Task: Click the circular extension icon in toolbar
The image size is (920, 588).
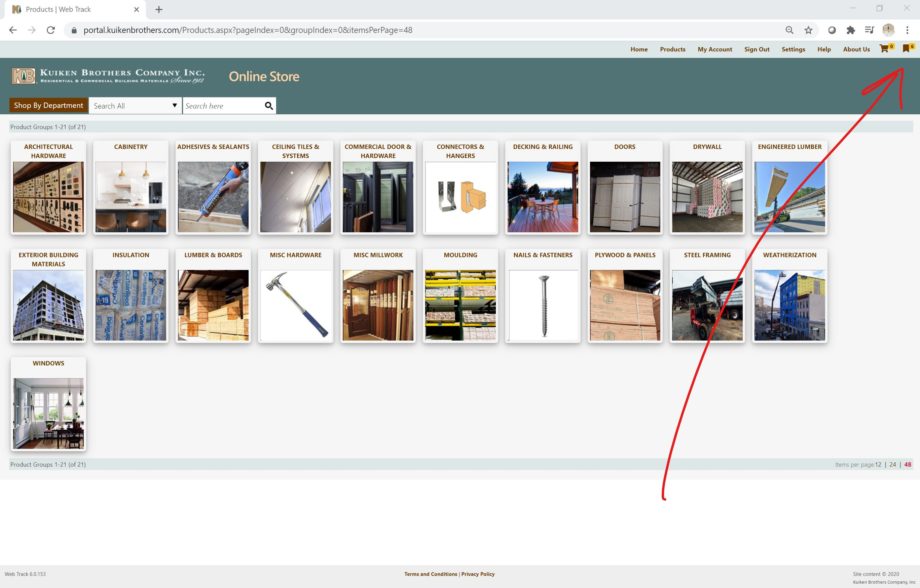Action: click(831, 30)
